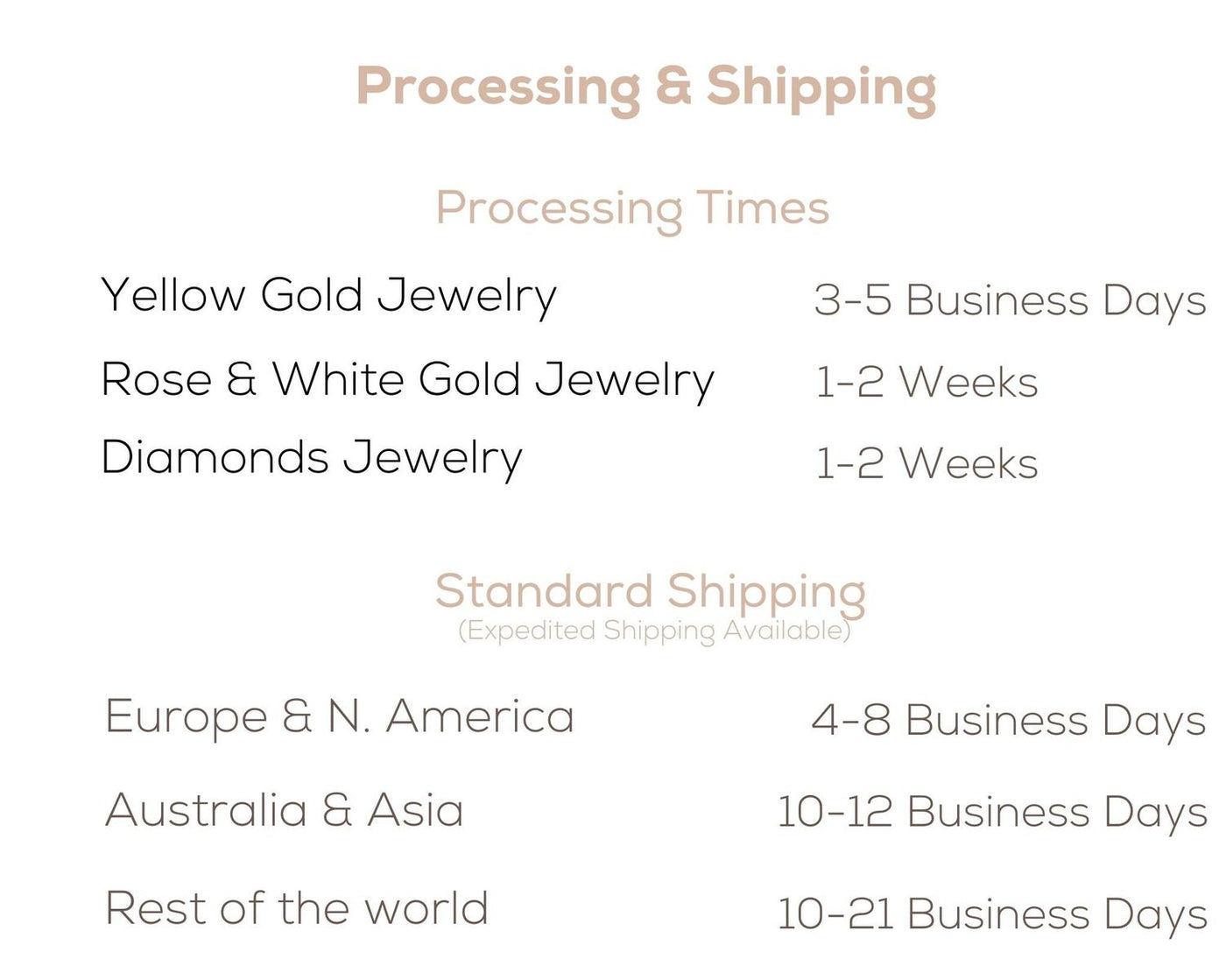Select the Yellow Gold Jewelry label
1226x980 pixels.
coord(328,295)
